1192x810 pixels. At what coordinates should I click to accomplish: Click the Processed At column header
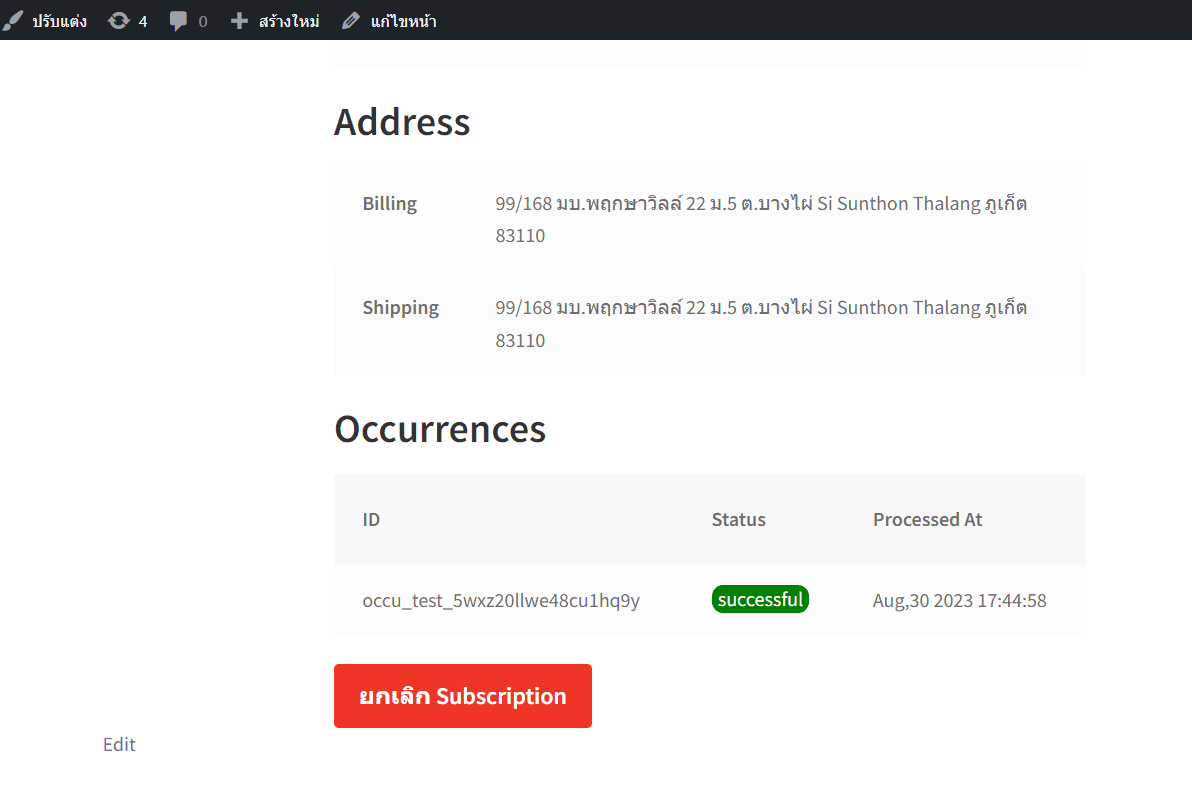[927, 520]
